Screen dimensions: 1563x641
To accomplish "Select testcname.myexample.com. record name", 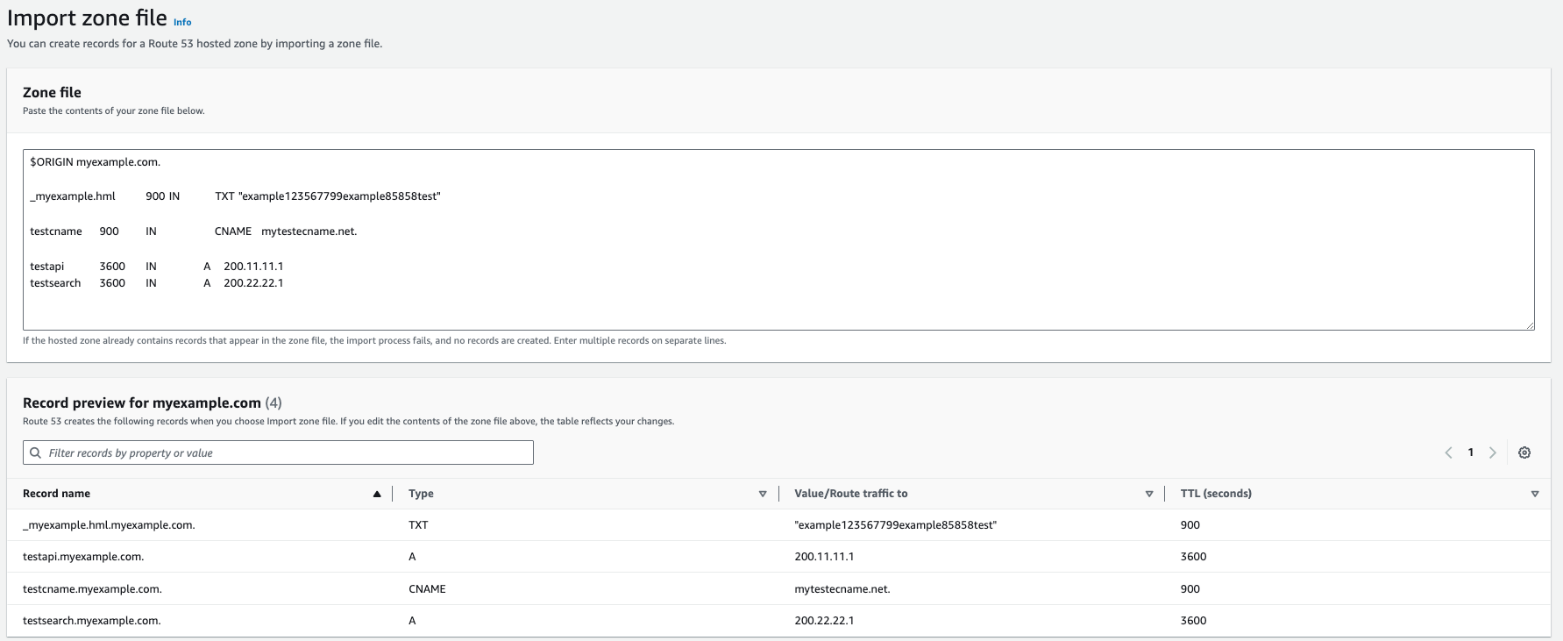I will coord(92,589).
